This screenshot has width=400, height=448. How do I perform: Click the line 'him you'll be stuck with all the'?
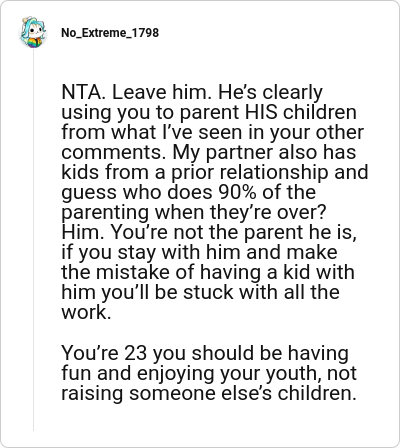[200, 292]
